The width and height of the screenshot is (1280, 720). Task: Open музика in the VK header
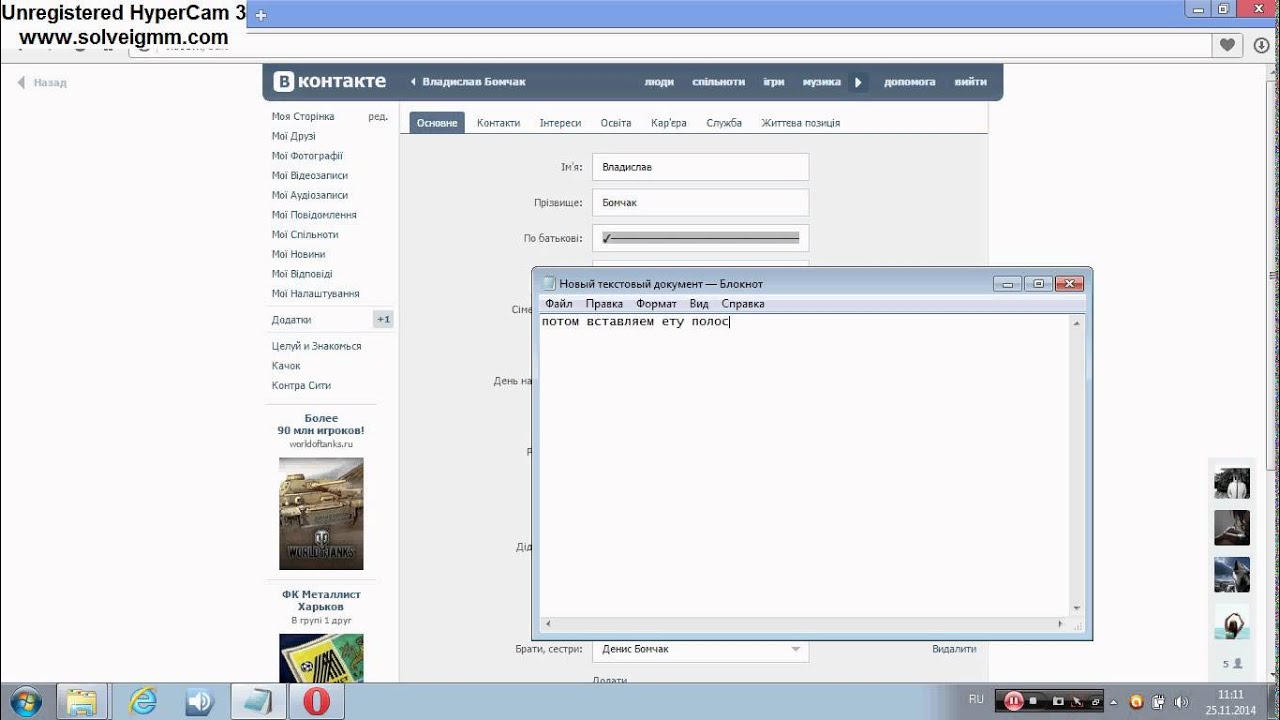pos(821,82)
